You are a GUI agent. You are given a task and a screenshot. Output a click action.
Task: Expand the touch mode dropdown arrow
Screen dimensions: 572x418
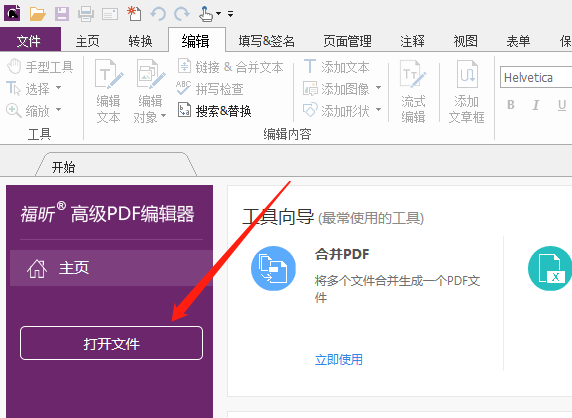[x=218, y=13]
